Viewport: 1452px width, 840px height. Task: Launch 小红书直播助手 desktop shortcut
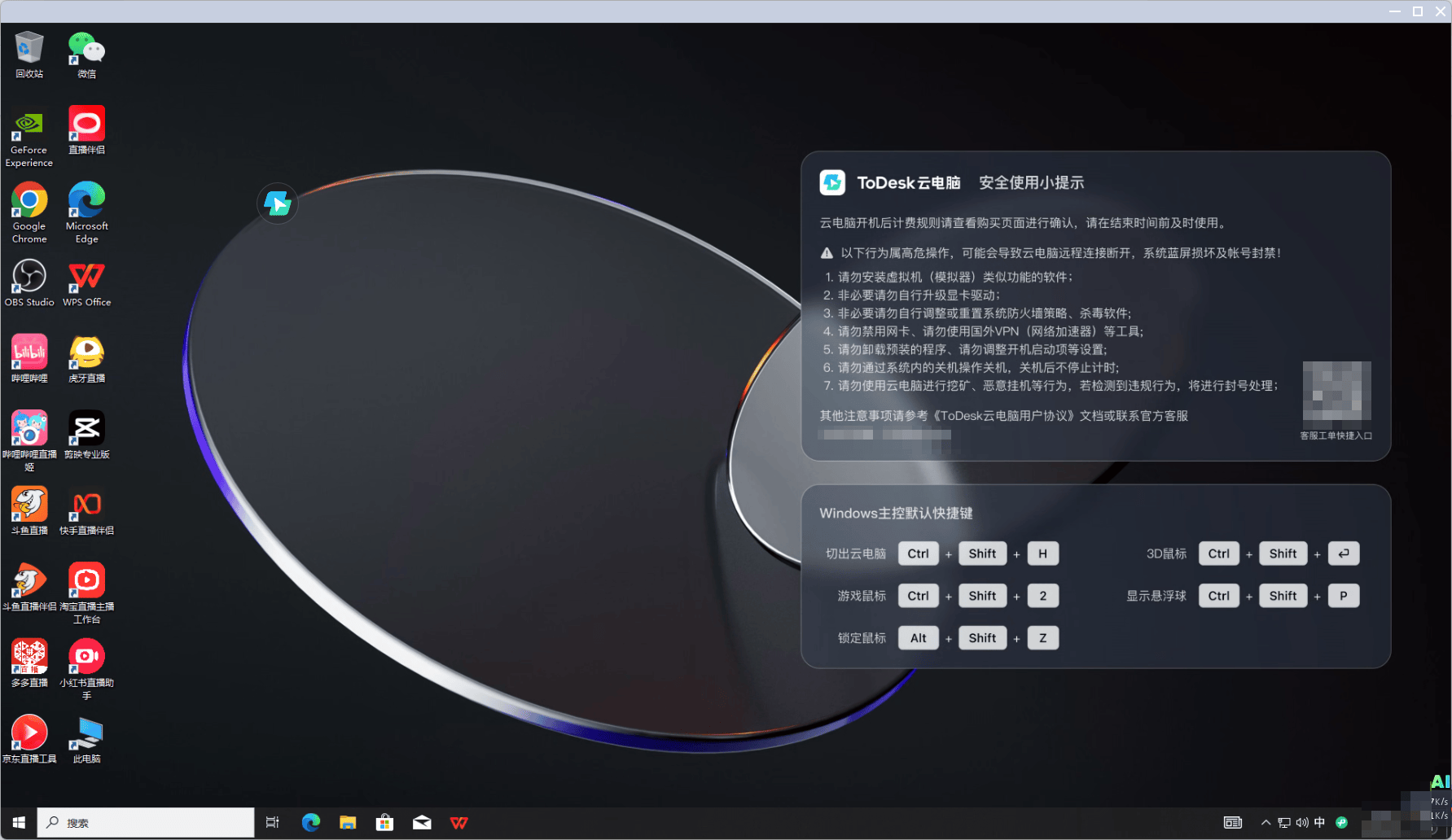(86, 668)
